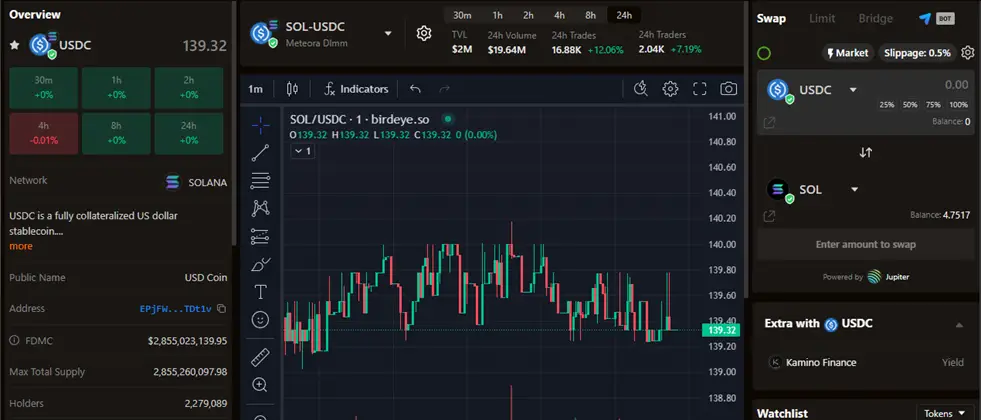Select the trend line drawing tool
Screen dimensions: 981x420
pos(260,153)
